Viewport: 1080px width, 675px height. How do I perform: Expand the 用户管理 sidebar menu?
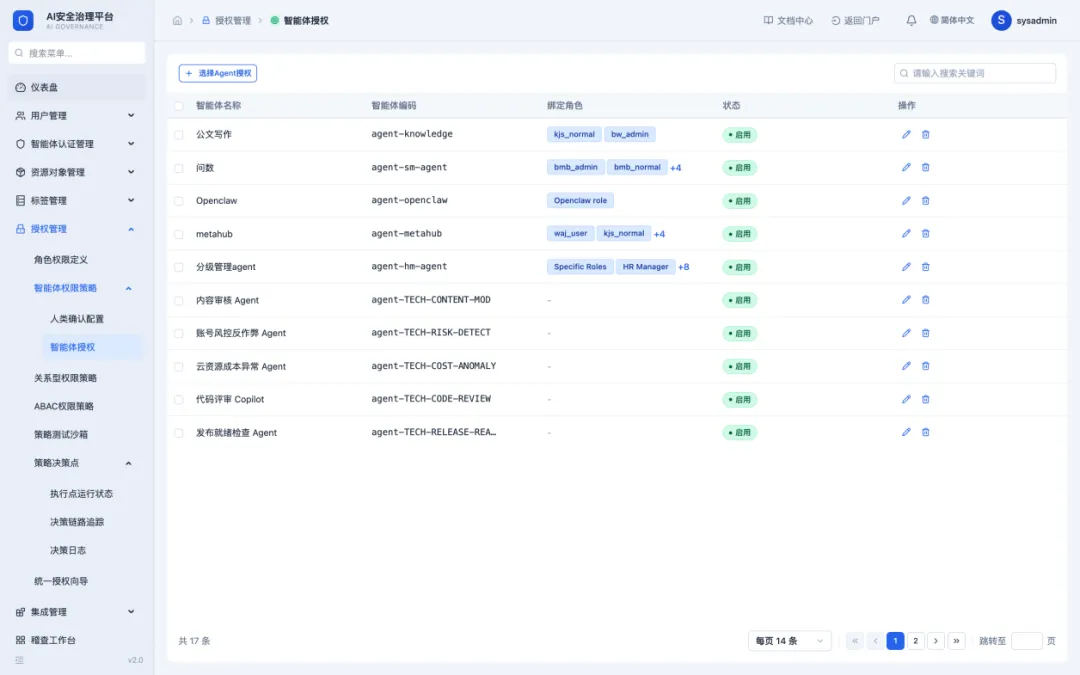pos(74,116)
